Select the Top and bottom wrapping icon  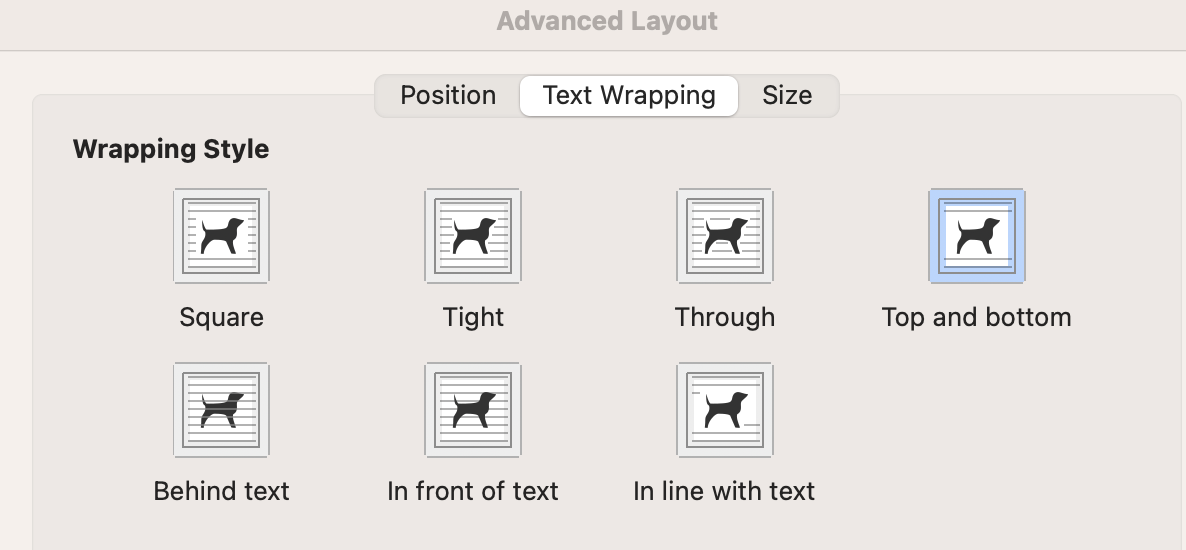coord(977,237)
